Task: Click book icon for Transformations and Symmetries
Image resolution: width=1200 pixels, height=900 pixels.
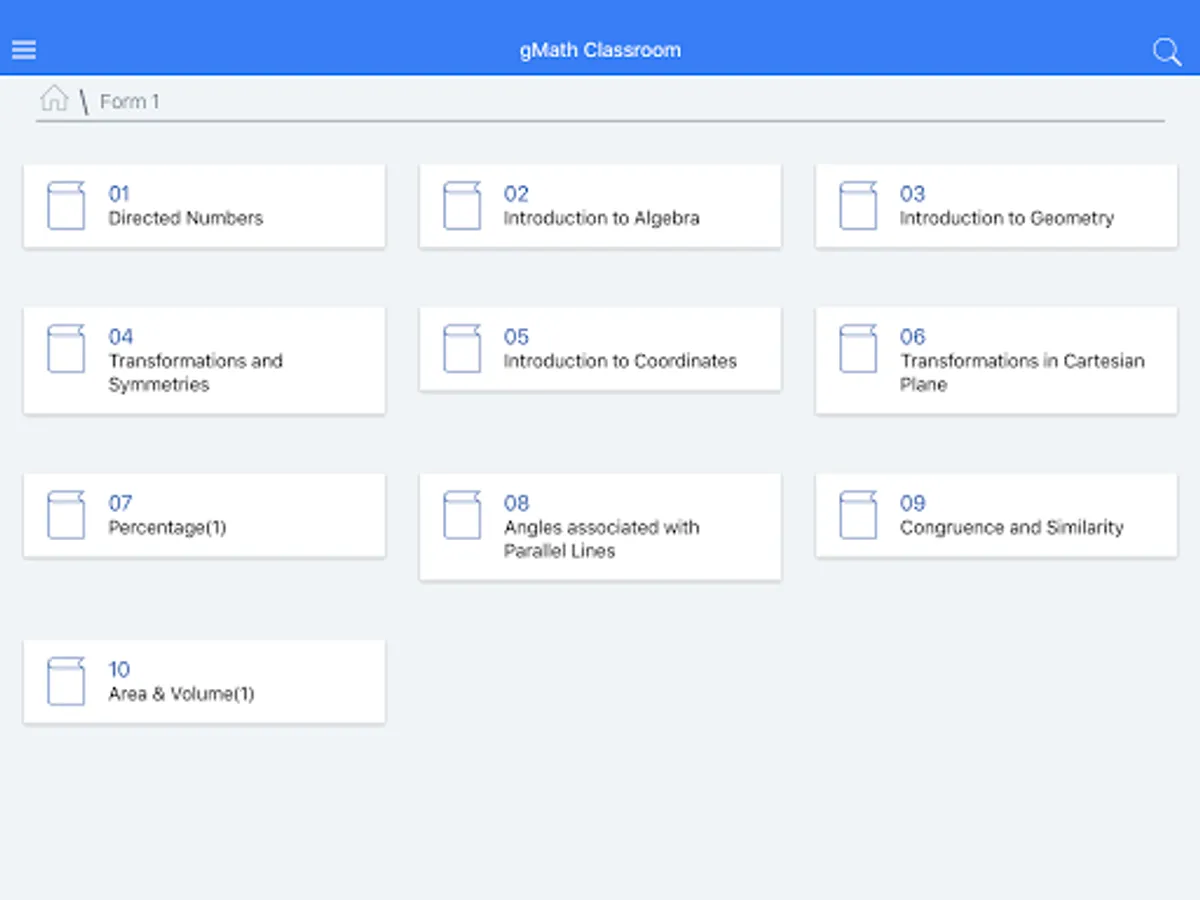Action: [x=66, y=348]
